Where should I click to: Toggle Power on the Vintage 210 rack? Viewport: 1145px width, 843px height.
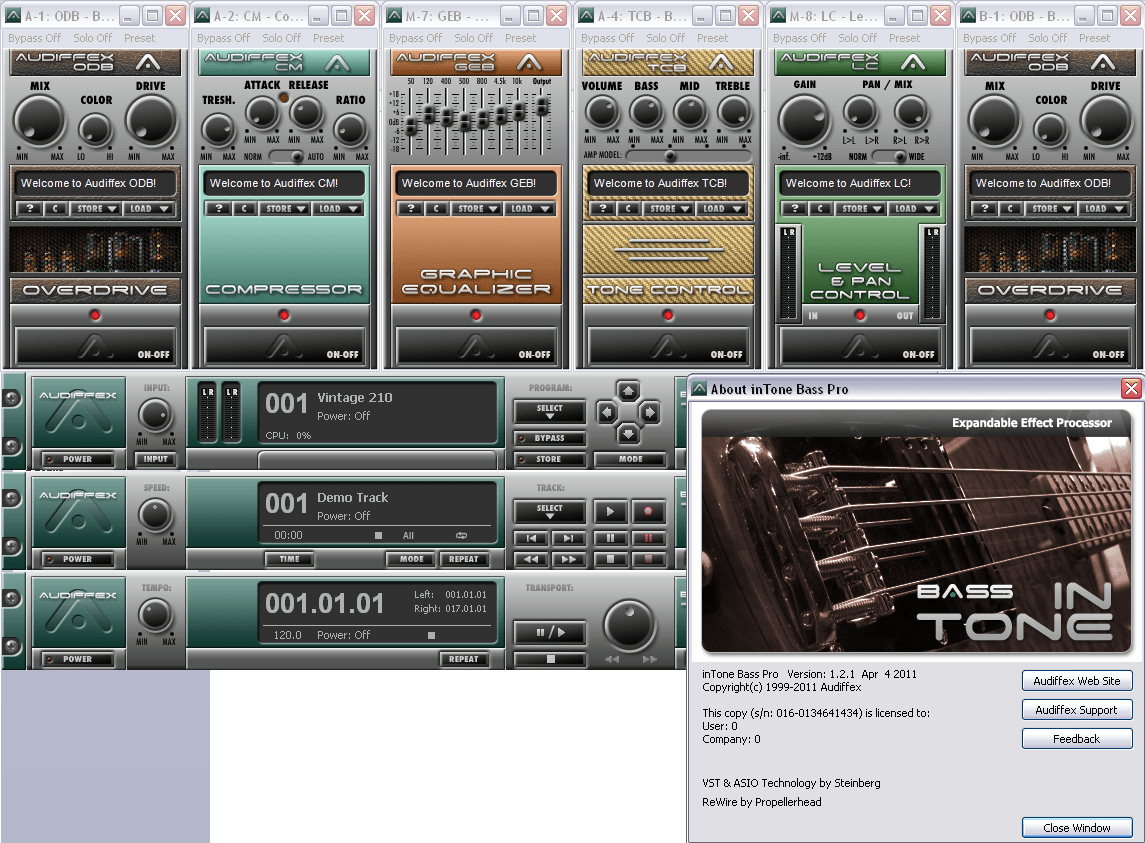(x=78, y=459)
